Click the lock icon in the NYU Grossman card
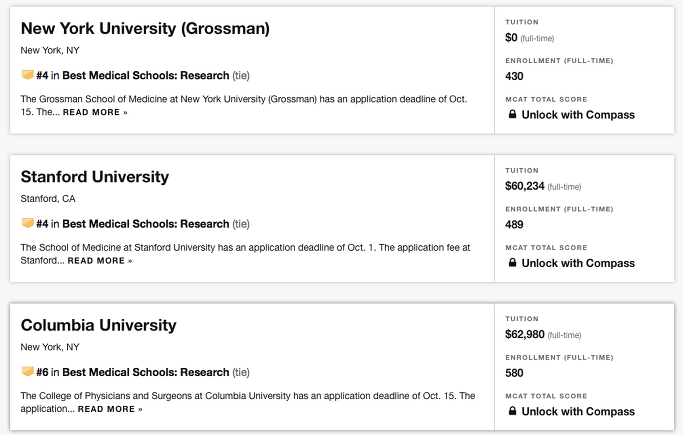This screenshot has height=435, width=683. tap(512, 115)
